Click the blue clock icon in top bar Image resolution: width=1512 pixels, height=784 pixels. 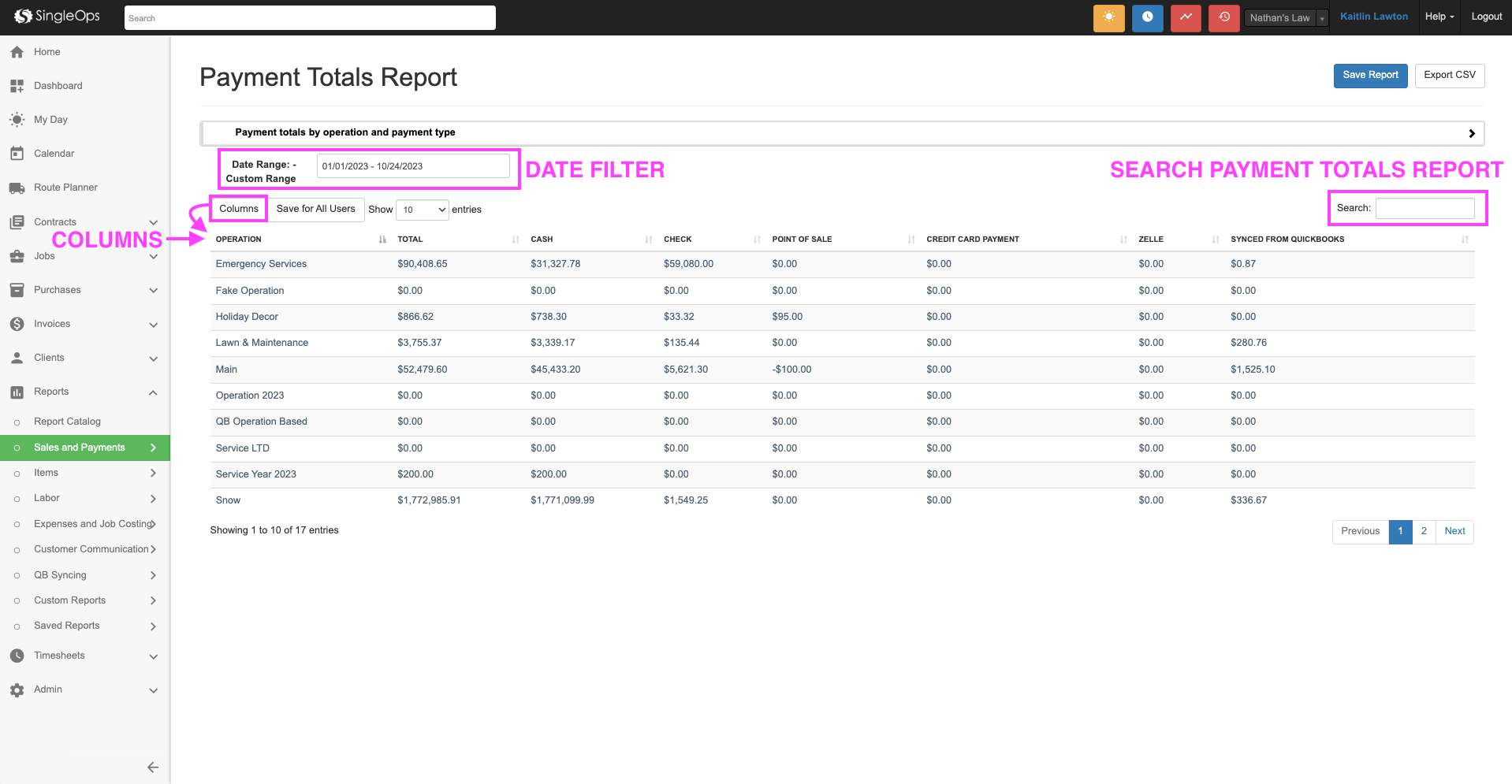[1147, 17]
